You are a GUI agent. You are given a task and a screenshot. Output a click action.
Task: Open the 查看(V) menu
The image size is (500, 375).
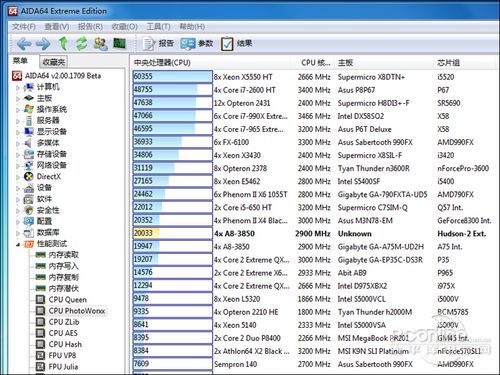click(57, 27)
